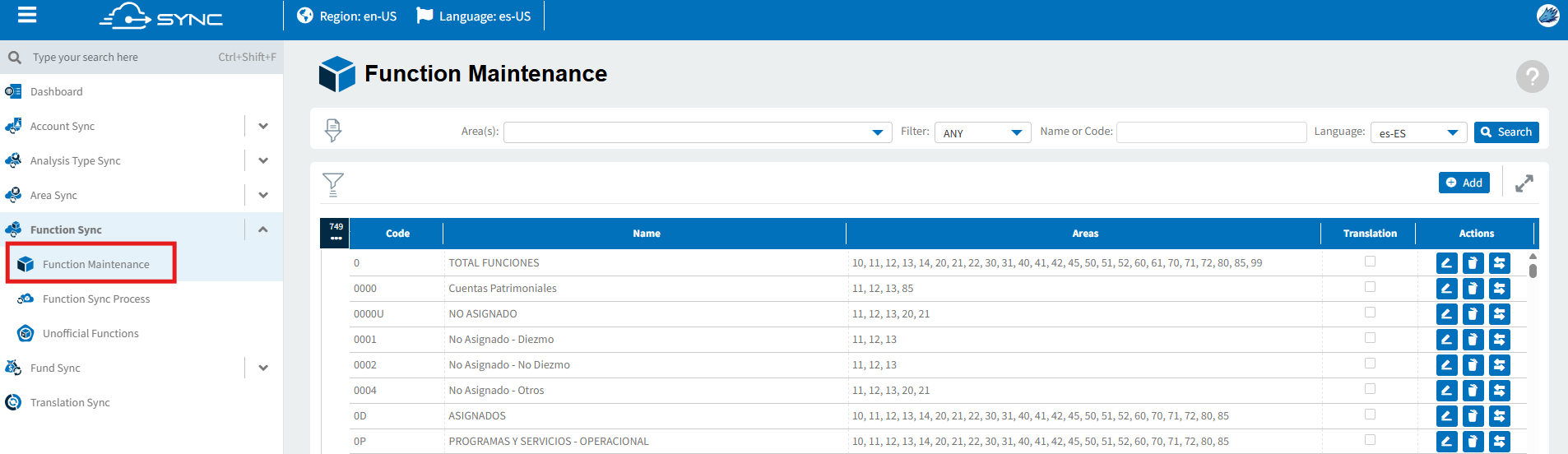Open the user profile avatar
1568x454 pixels.
pyautogui.click(x=1547, y=16)
